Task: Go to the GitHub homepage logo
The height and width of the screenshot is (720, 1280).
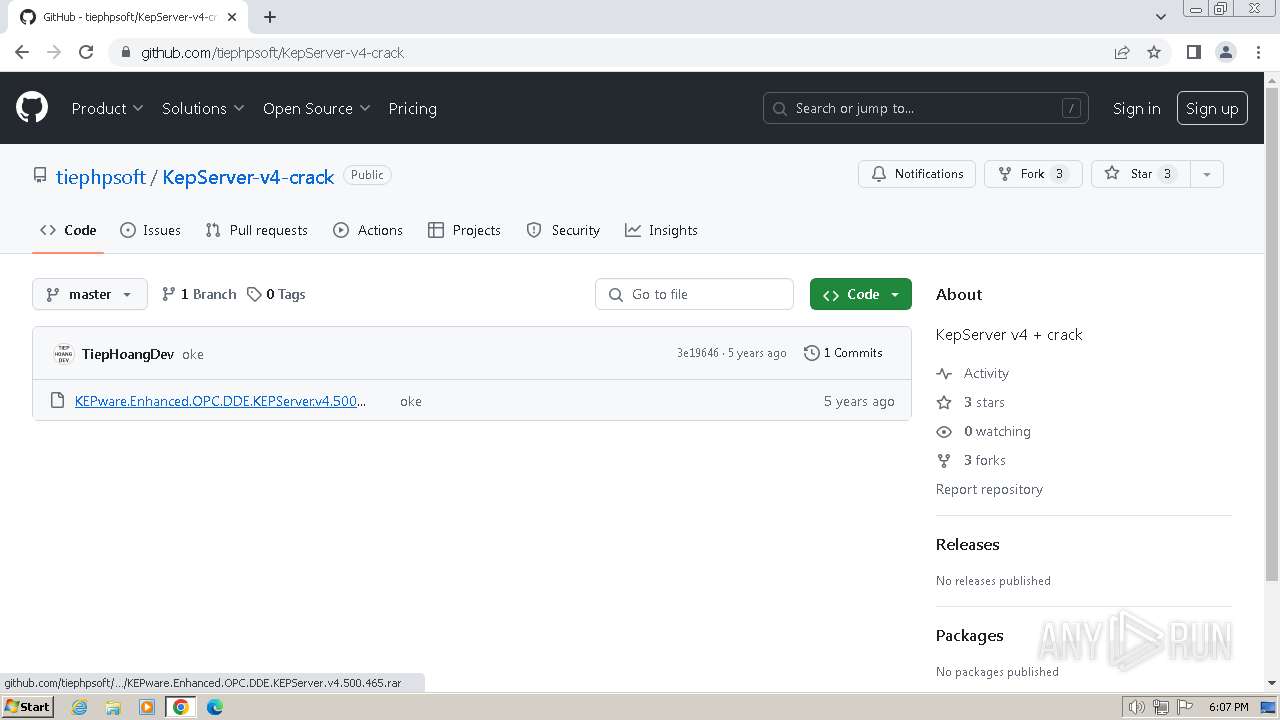Action: pos(32,108)
